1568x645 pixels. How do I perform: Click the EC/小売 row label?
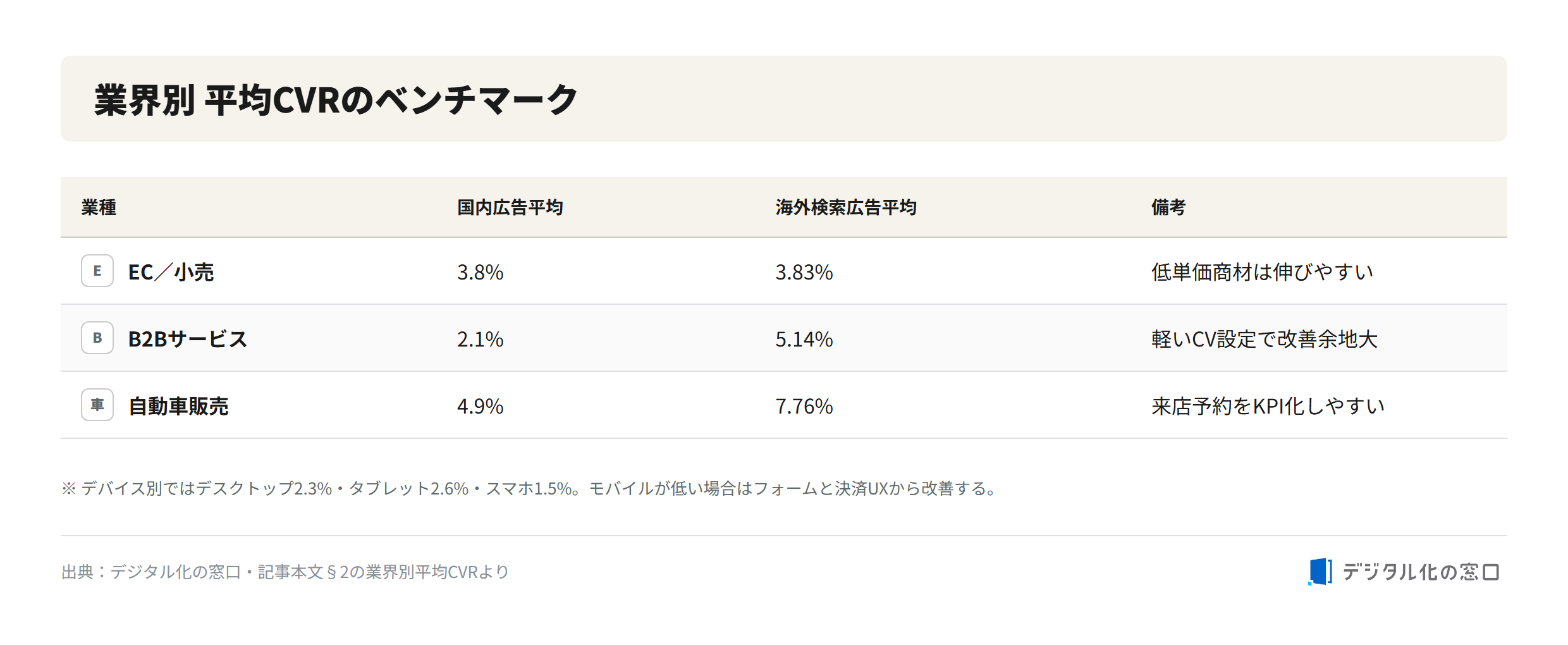coord(171,272)
